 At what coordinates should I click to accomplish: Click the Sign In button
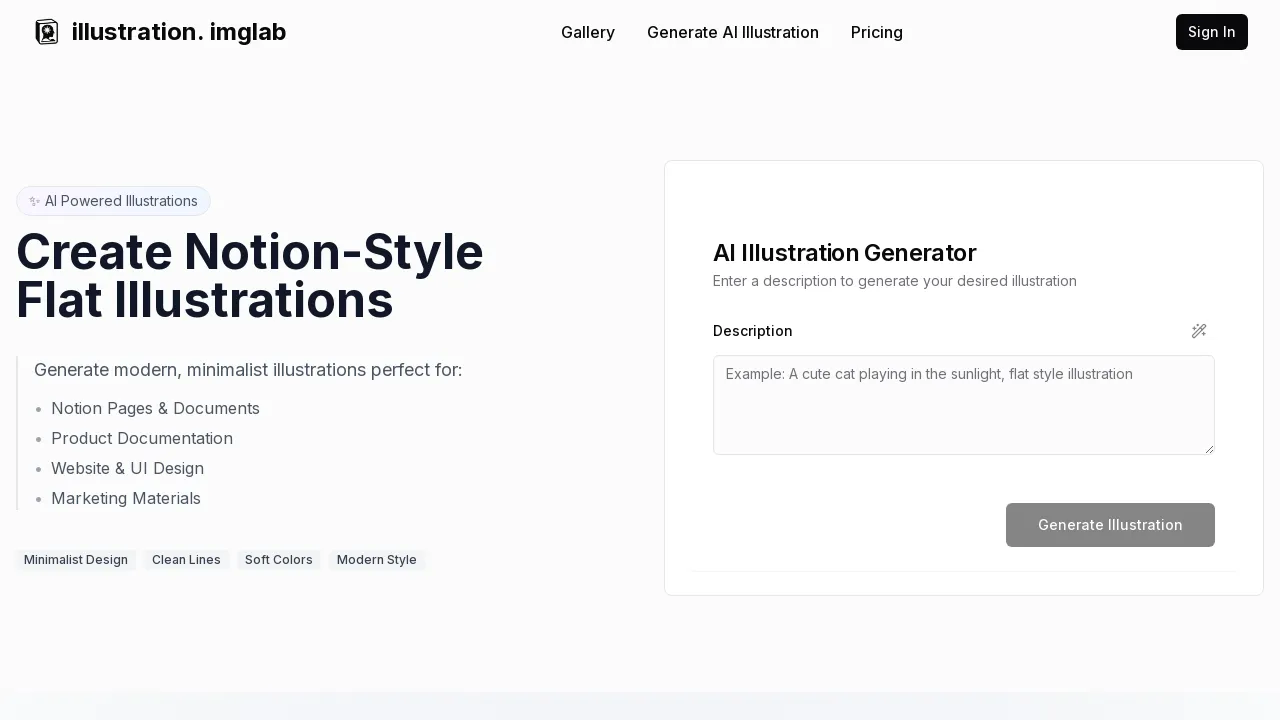click(x=1211, y=32)
